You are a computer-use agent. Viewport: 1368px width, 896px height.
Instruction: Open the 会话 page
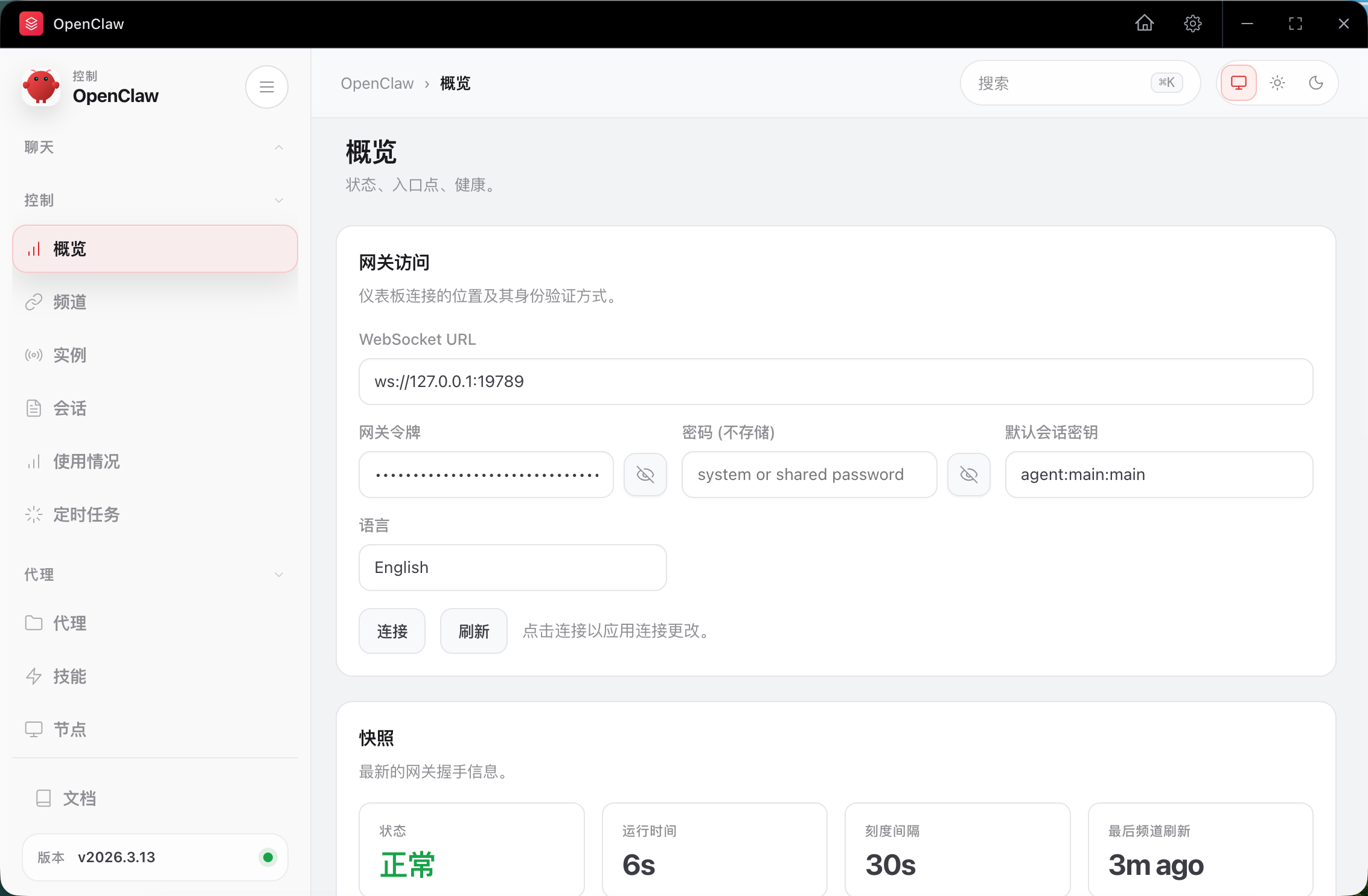[x=69, y=408]
